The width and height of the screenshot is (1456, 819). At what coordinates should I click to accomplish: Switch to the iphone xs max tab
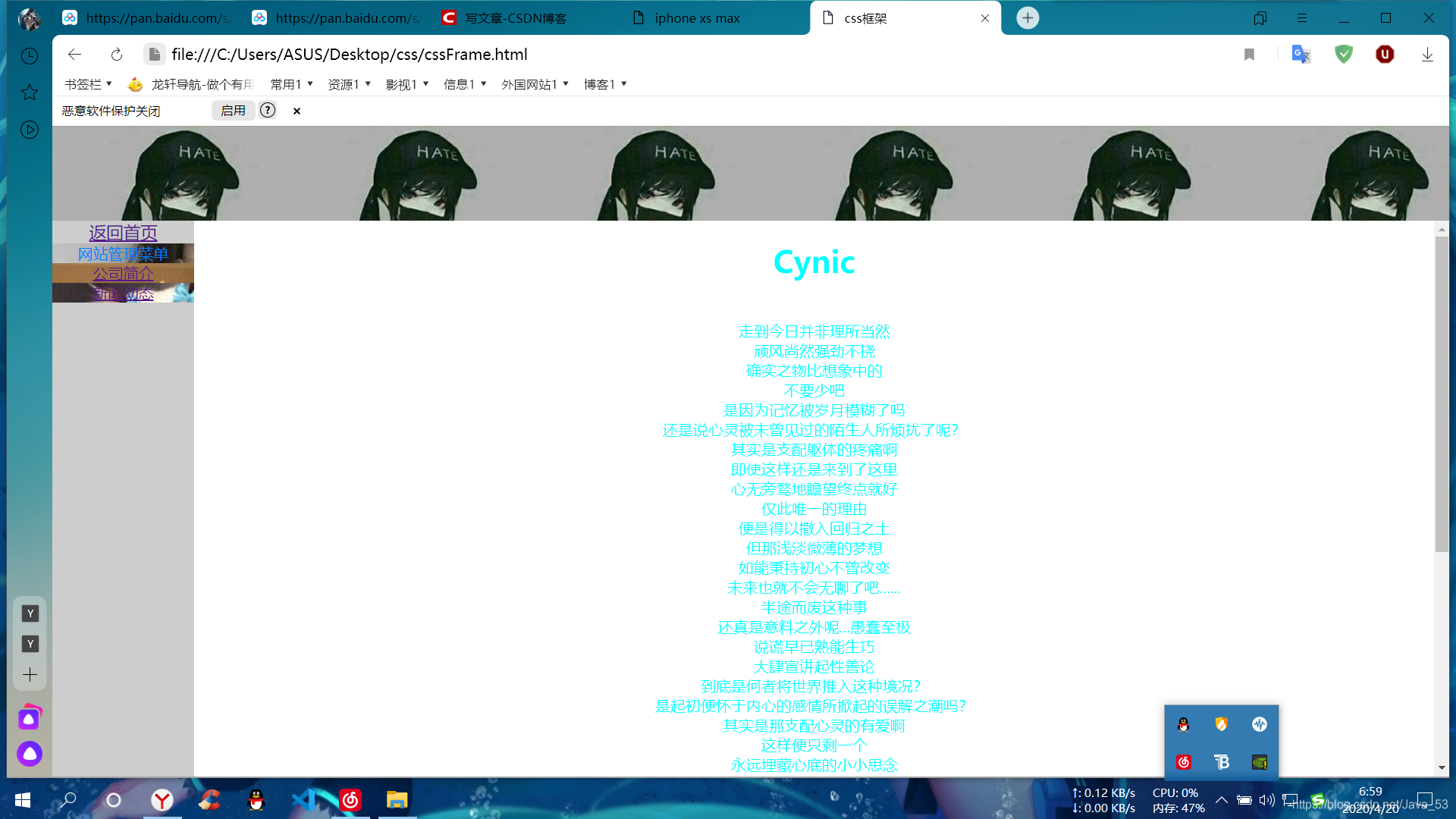(x=697, y=18)
